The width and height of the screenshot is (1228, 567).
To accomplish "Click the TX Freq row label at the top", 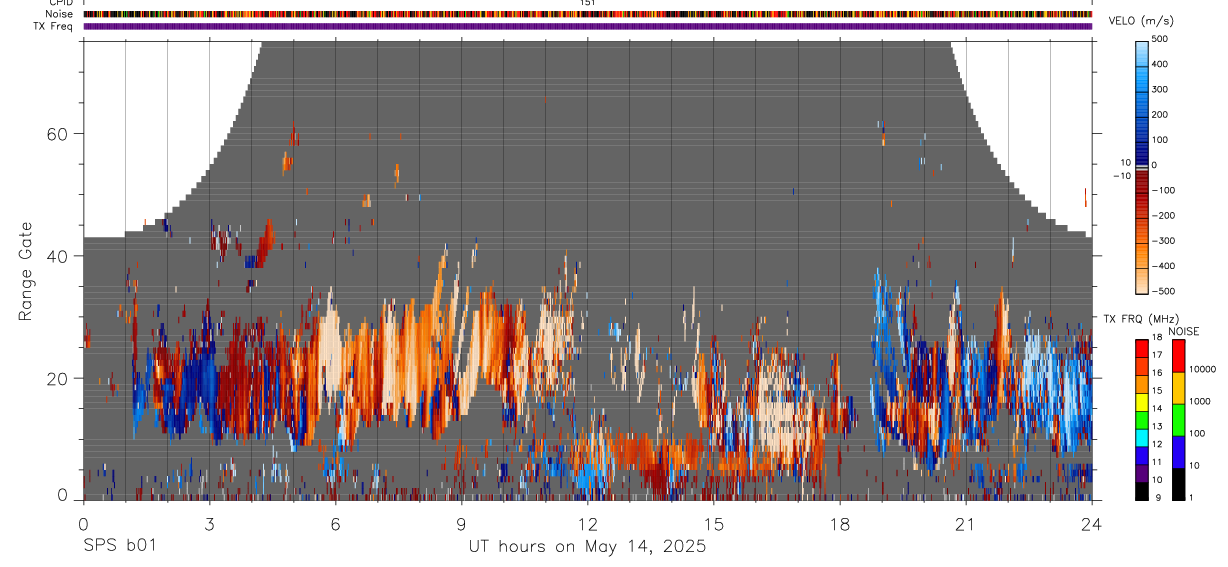I will (x=54, y=26).
